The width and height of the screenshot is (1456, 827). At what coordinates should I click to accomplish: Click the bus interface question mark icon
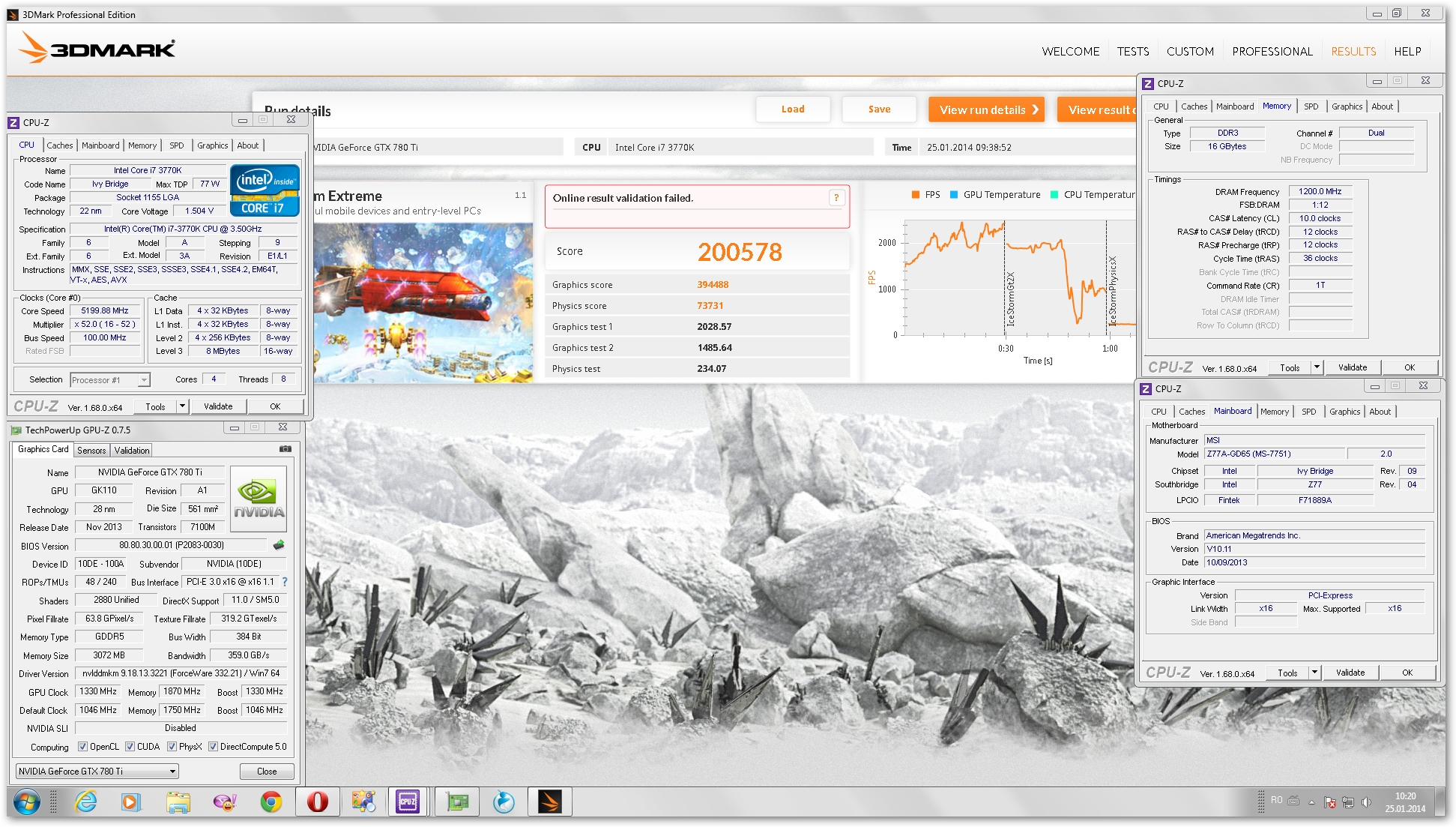285,582
